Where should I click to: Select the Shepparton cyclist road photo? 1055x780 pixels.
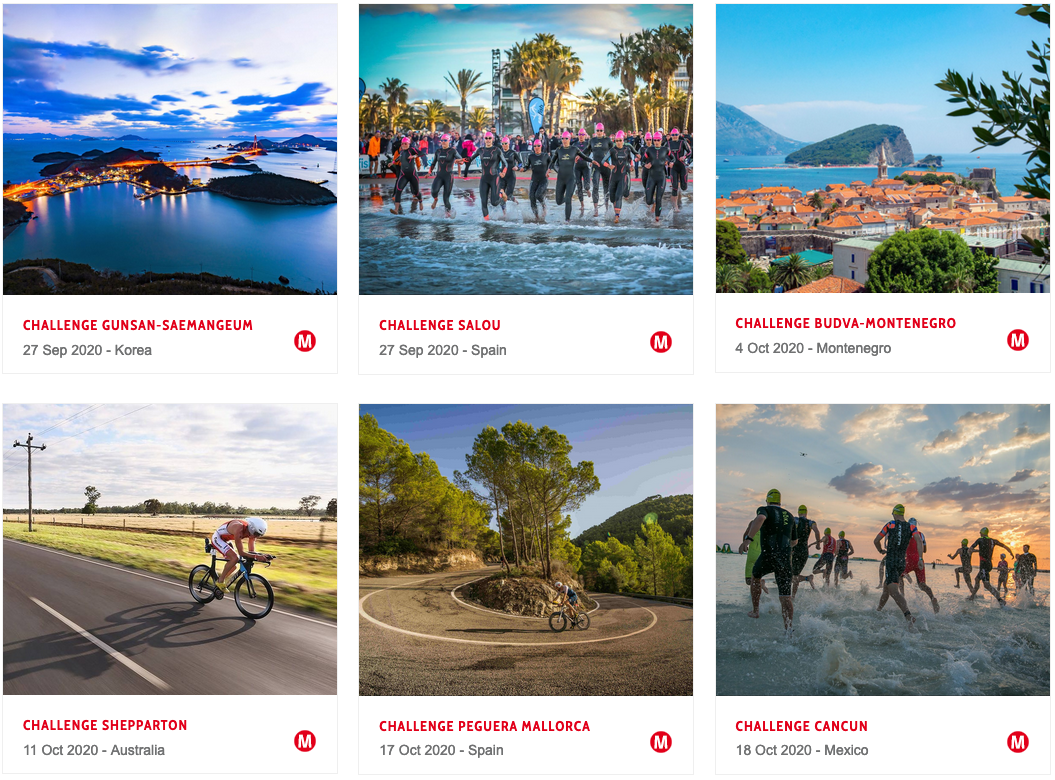point(170,549)
